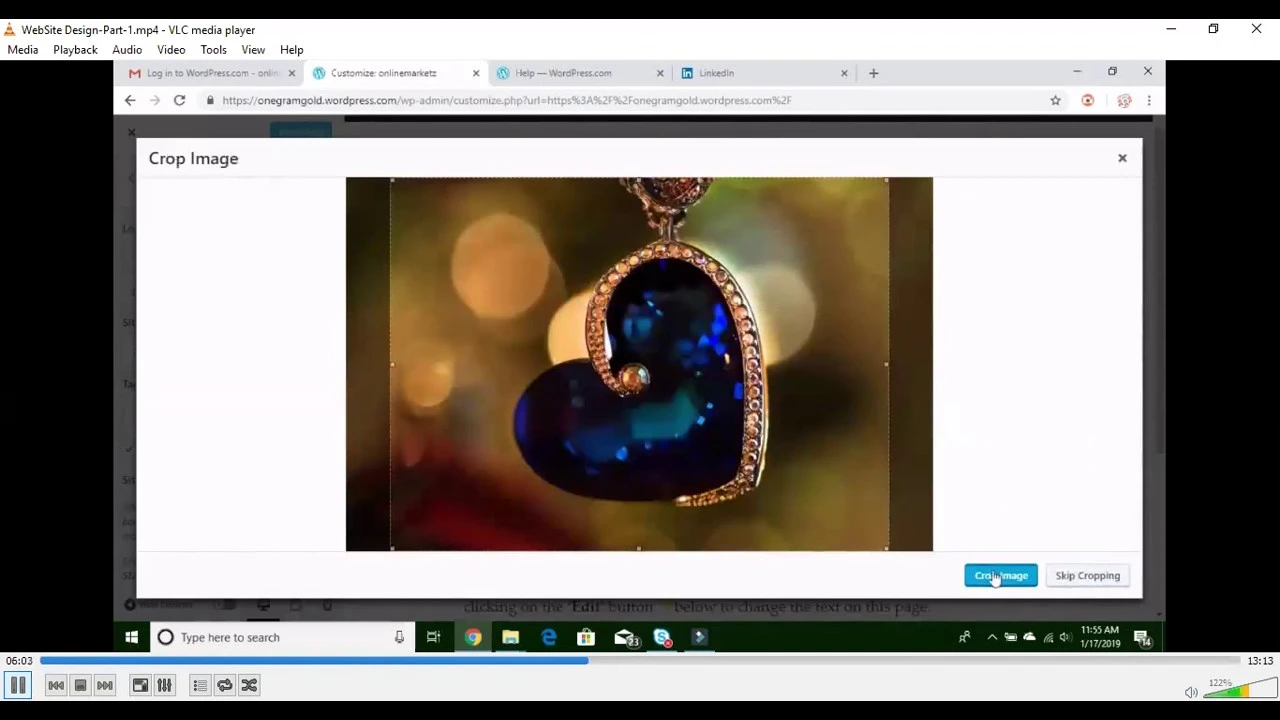Open Microsoft Store from taskbar
The image size is (1280, 720).
(x=586, y=637)
